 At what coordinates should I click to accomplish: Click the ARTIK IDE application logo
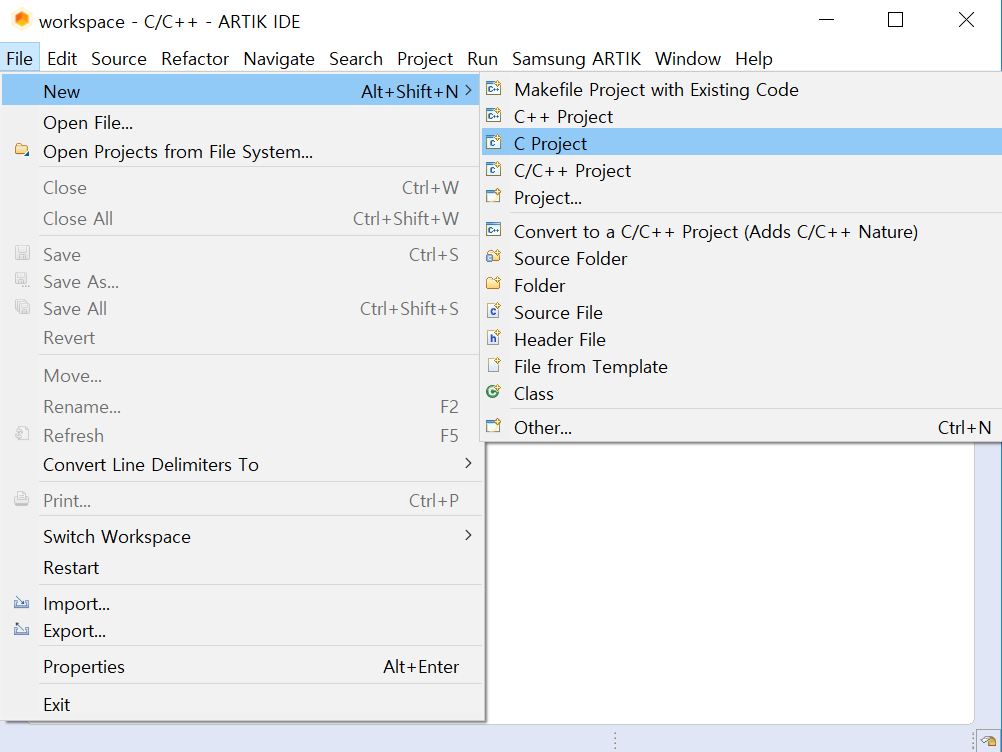click(x=22, y=20)
